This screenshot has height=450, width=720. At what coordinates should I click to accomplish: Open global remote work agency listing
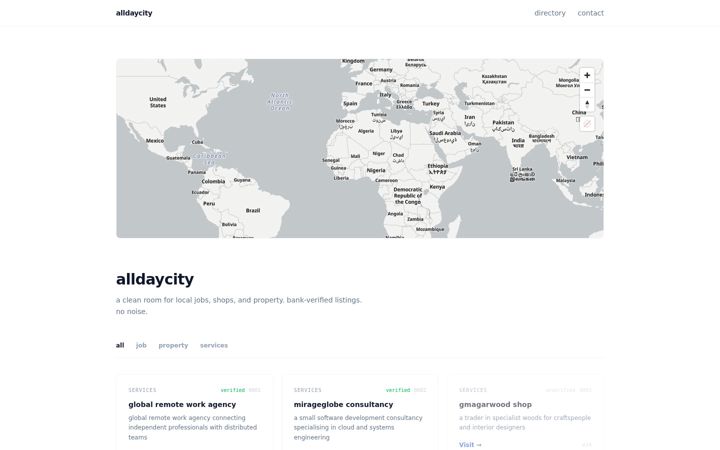[x=182, y=405]
